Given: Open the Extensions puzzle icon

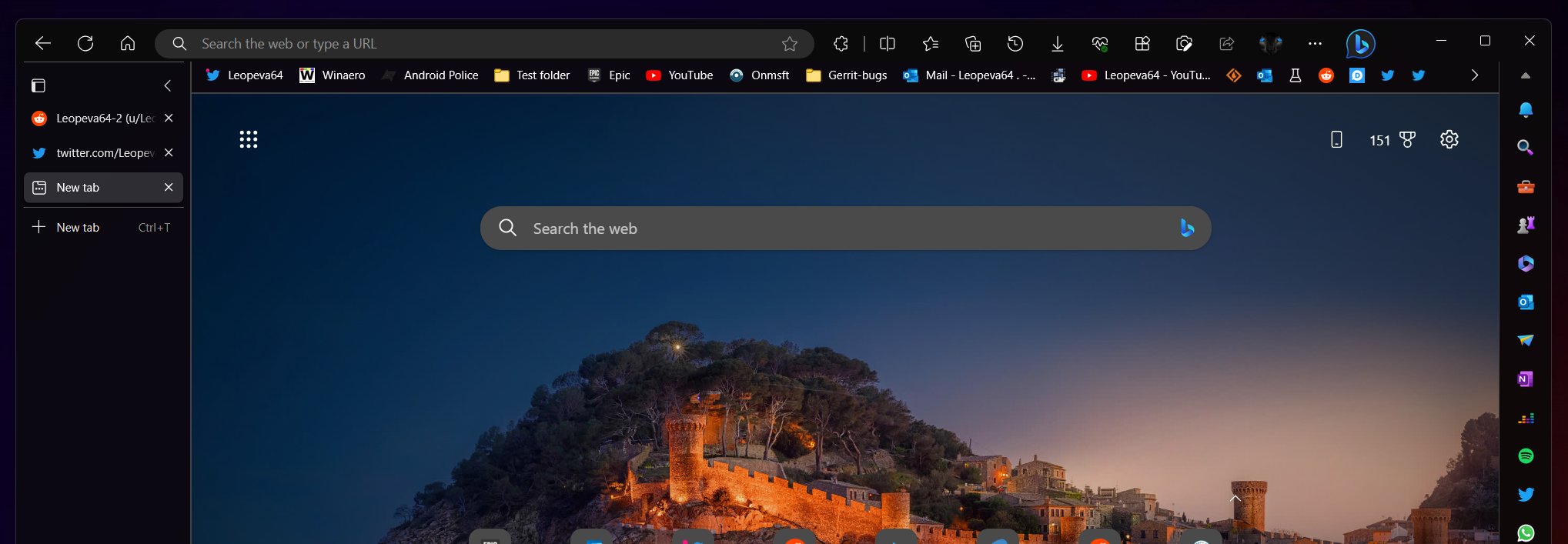Looking at the screenshot, I should (841, 44).
